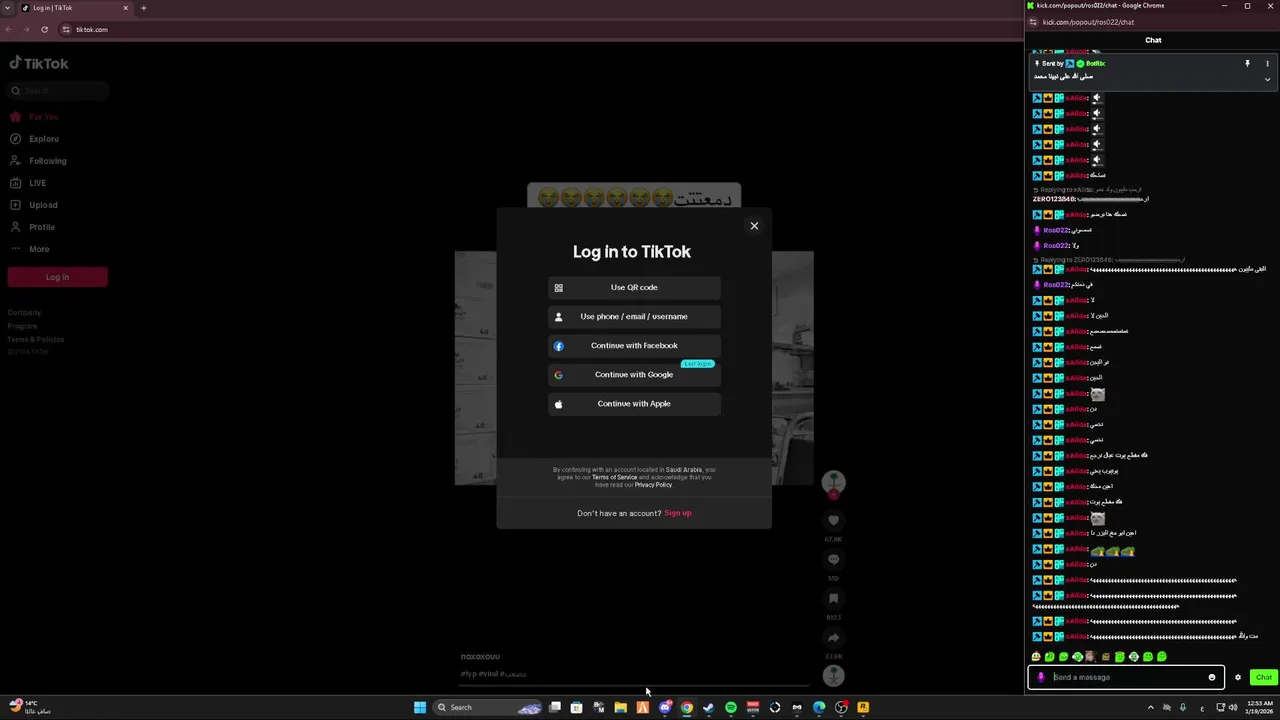Bookmark the video with the save icon
The width and height of the screenshot is (1280, 720).
(833, 599)
